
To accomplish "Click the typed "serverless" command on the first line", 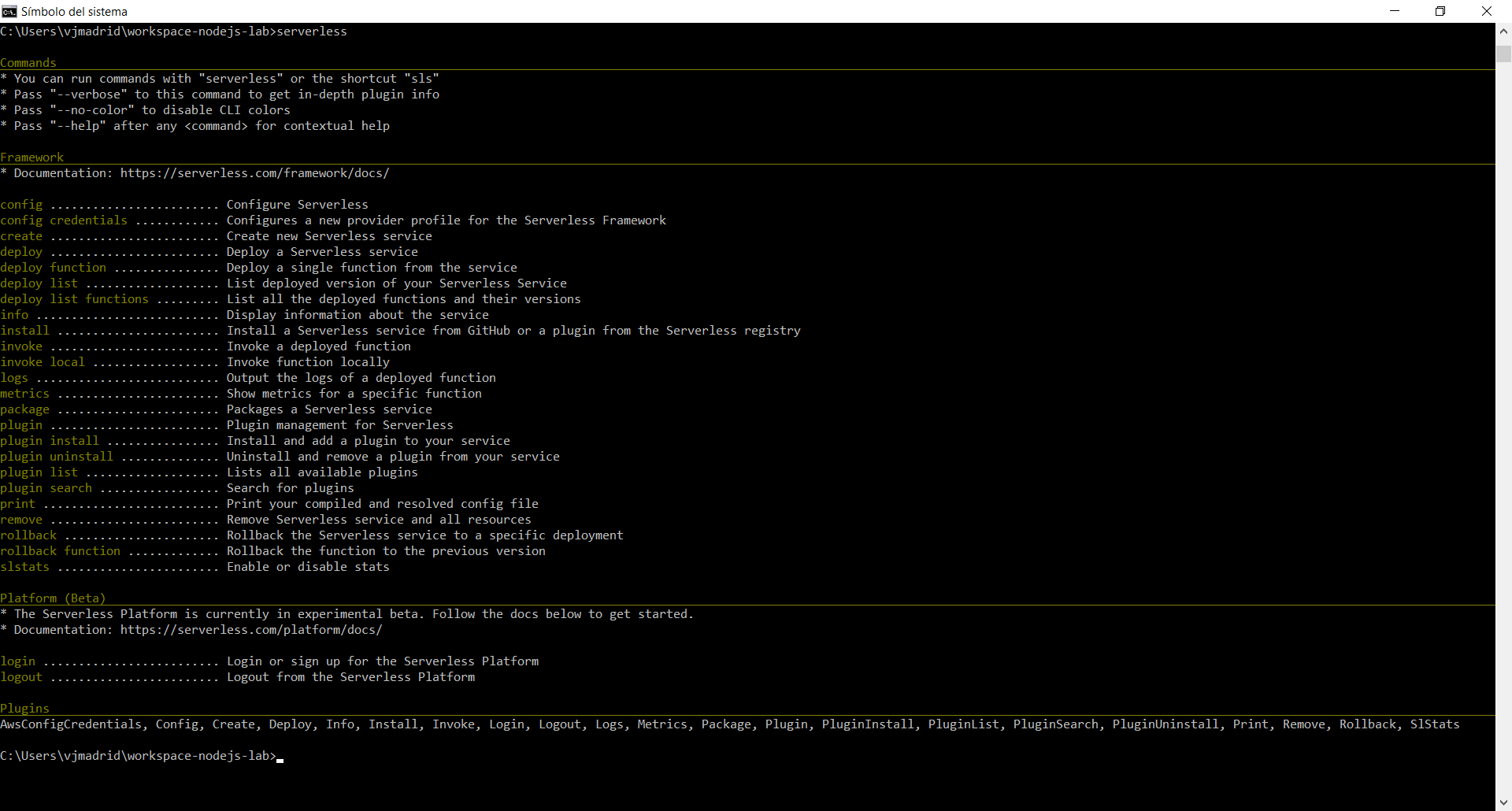I will (312, 31).
